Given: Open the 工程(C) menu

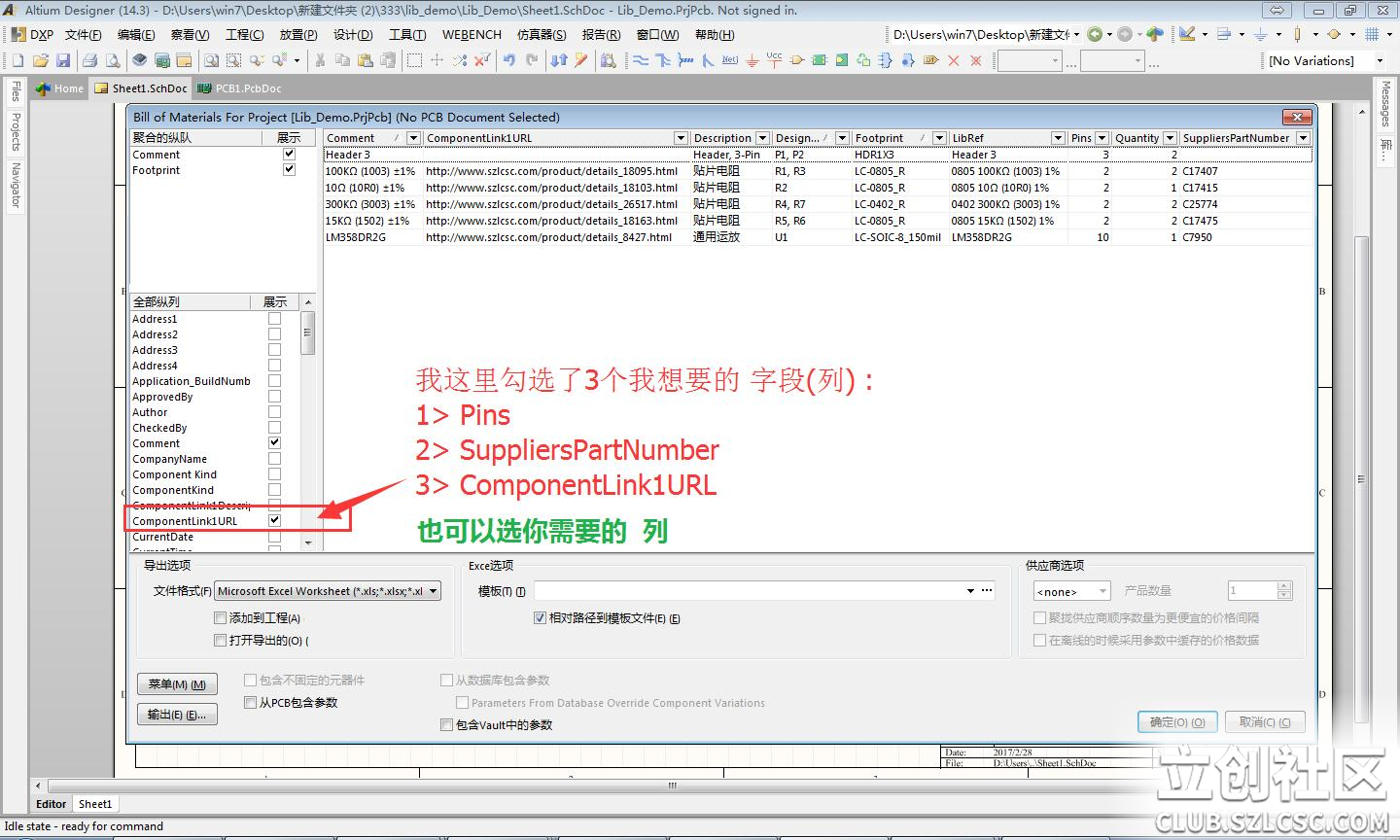Looking at the screenshot, I should 244,34.
